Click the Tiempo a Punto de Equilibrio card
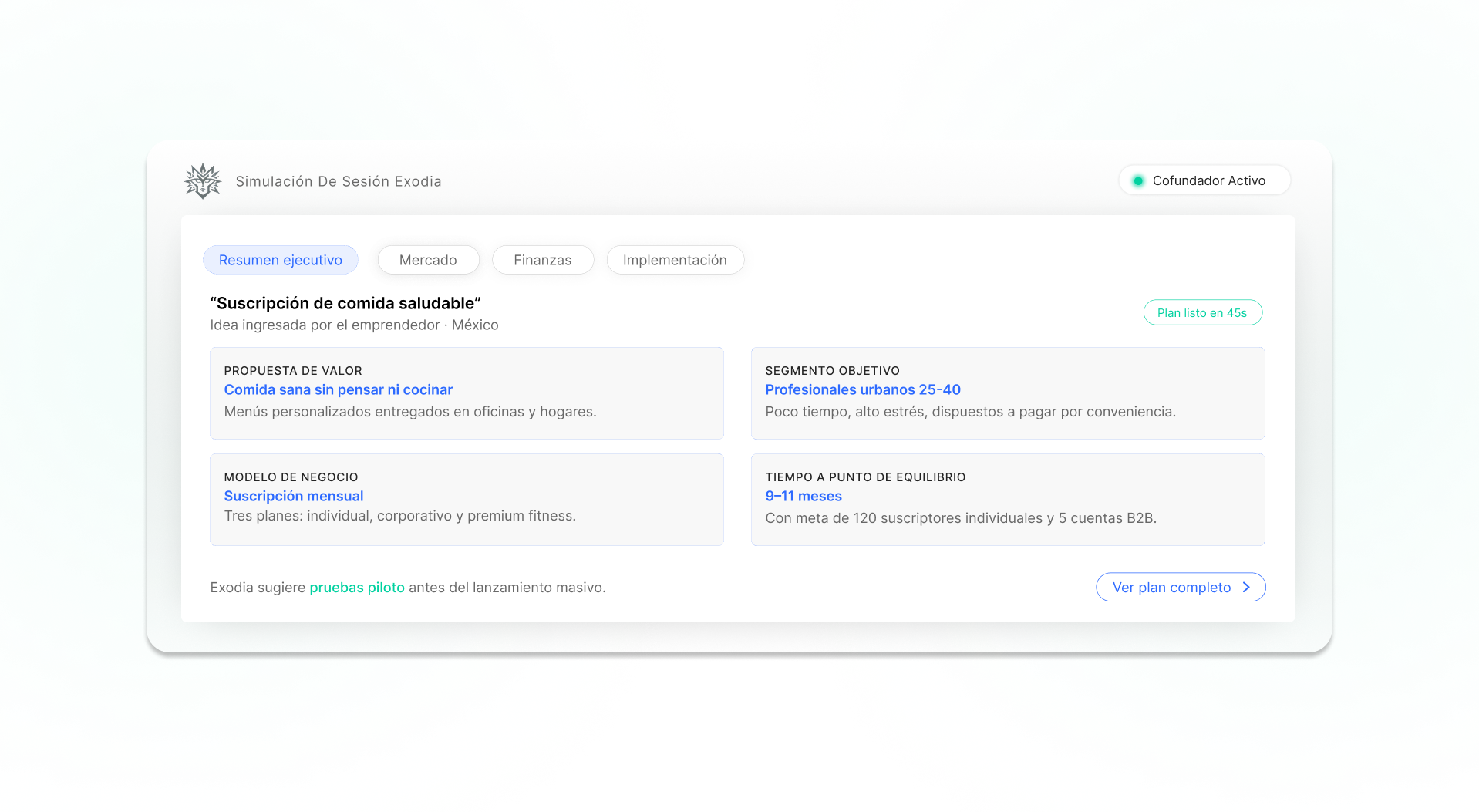The image size is (1479, 812). point(1007,500)
